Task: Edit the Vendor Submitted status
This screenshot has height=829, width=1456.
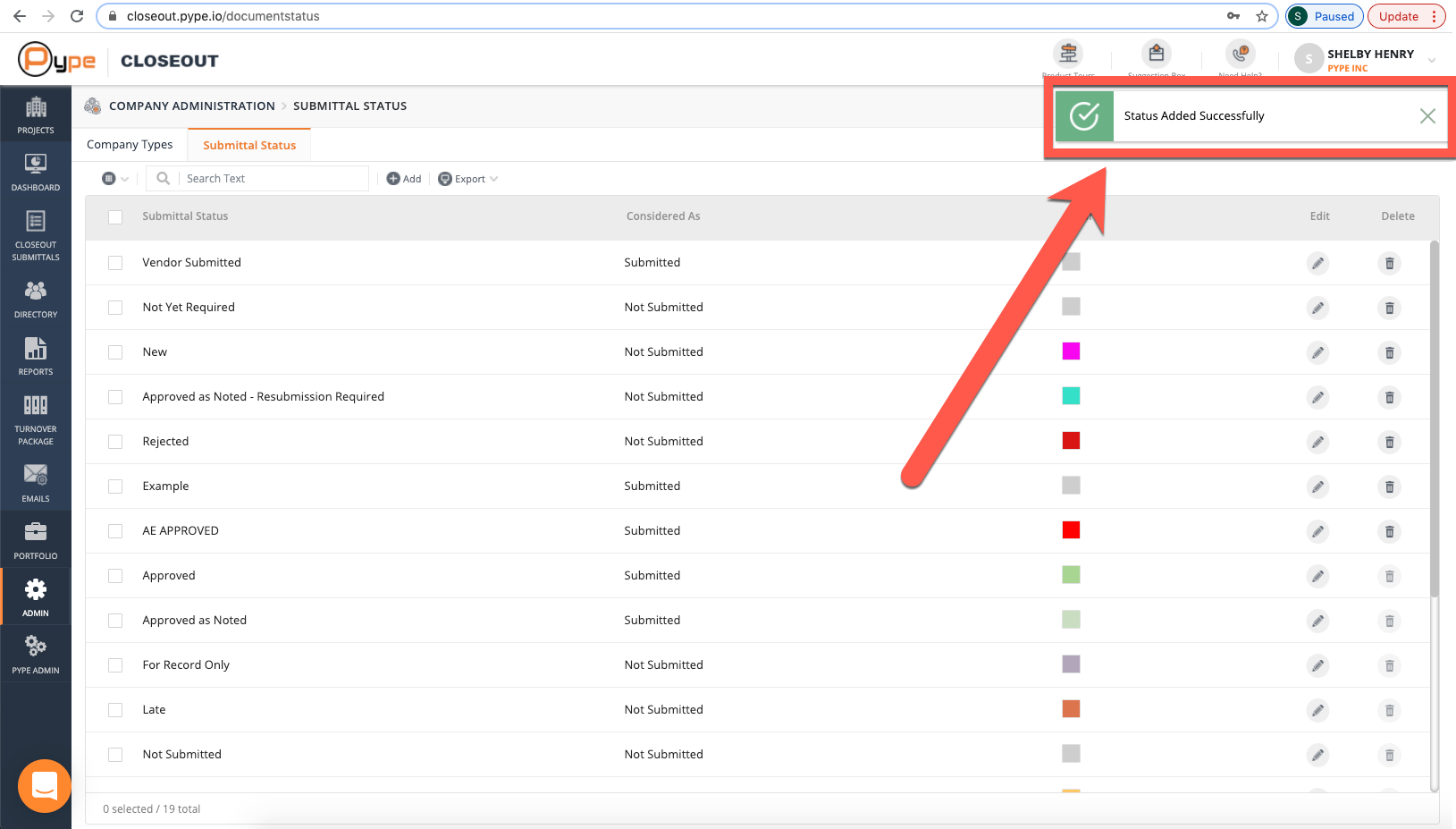Action: [x=1318, y=263]
